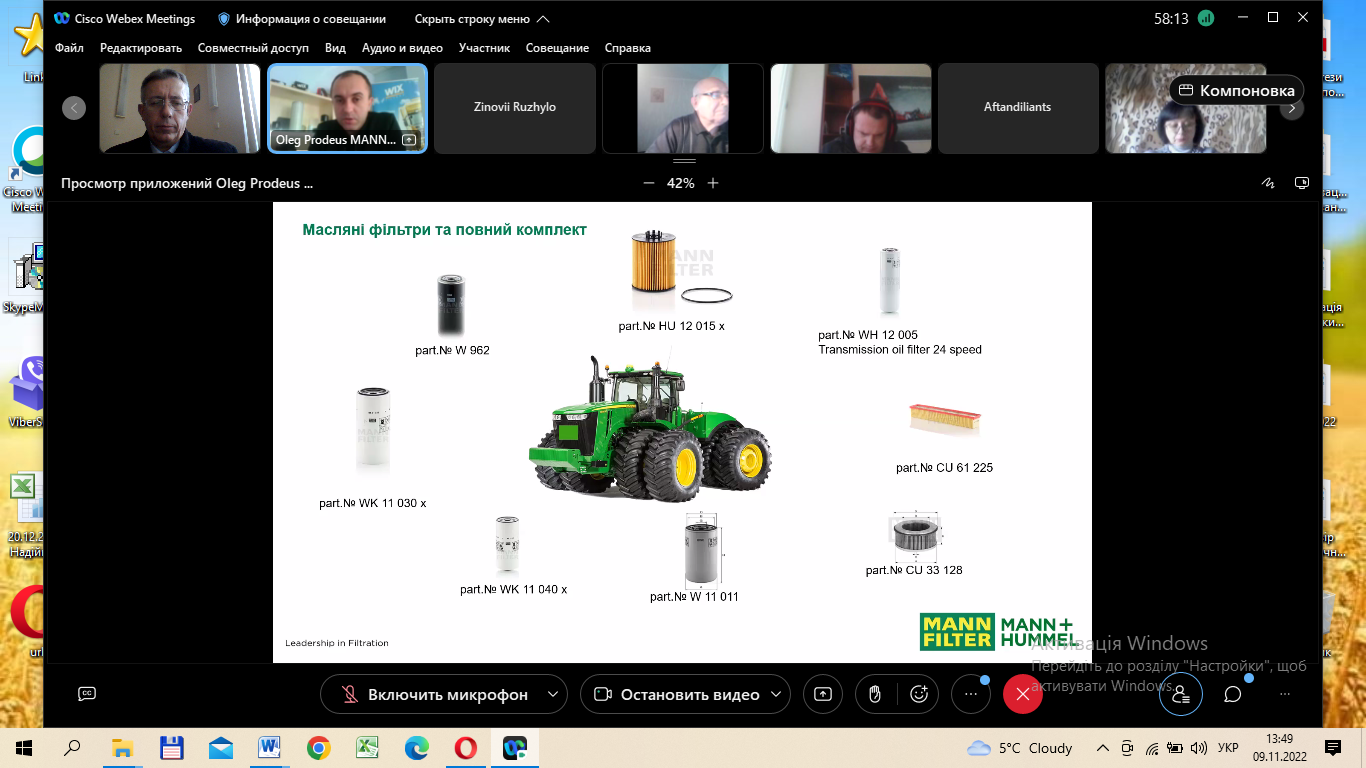Image resolution: width=1366 pixels, height=768 pixels.
Task: Click the green connection quality indicator
Action: [1206, 18]
